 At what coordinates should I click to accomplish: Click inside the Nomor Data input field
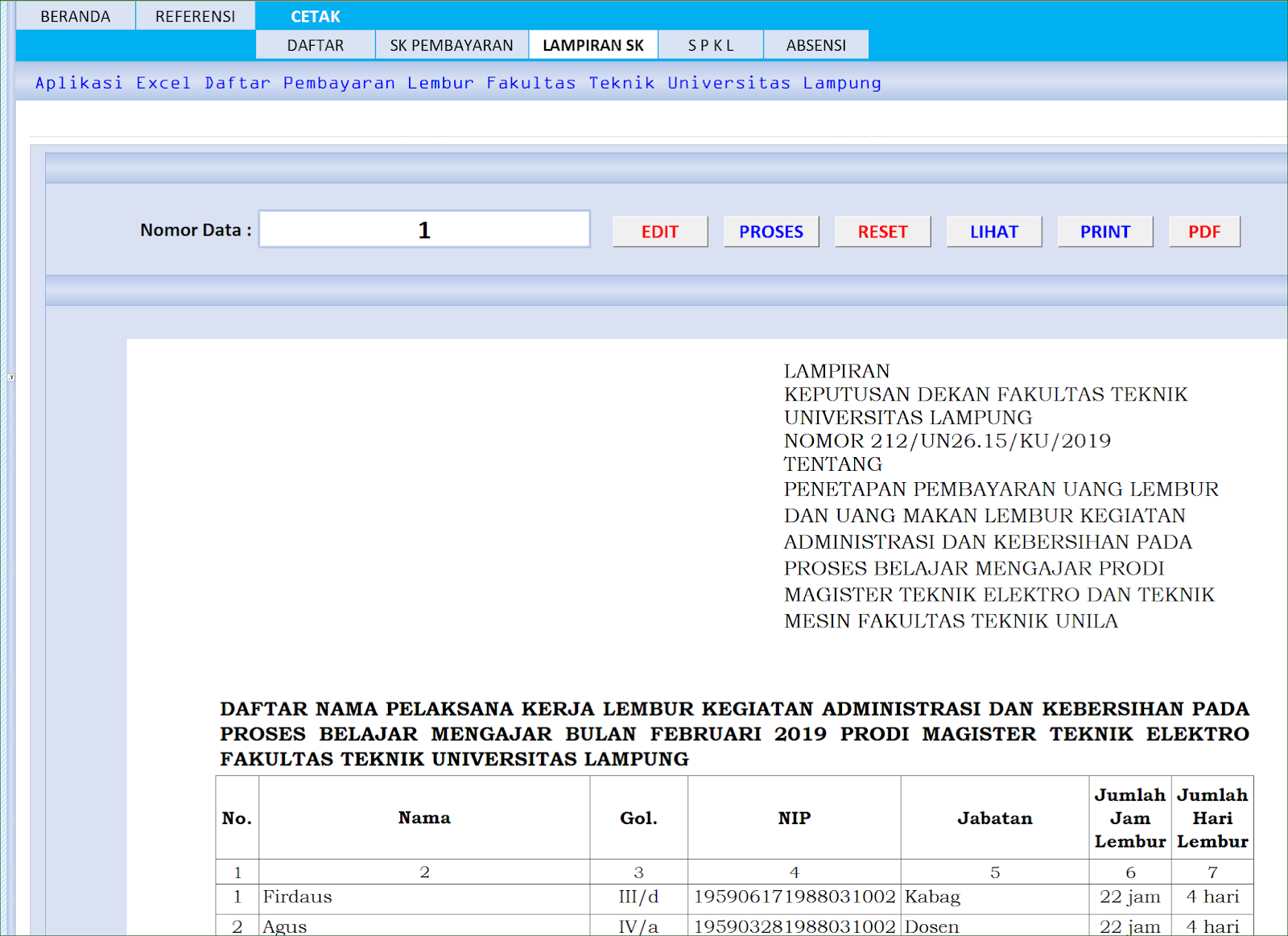click(424, 229)
